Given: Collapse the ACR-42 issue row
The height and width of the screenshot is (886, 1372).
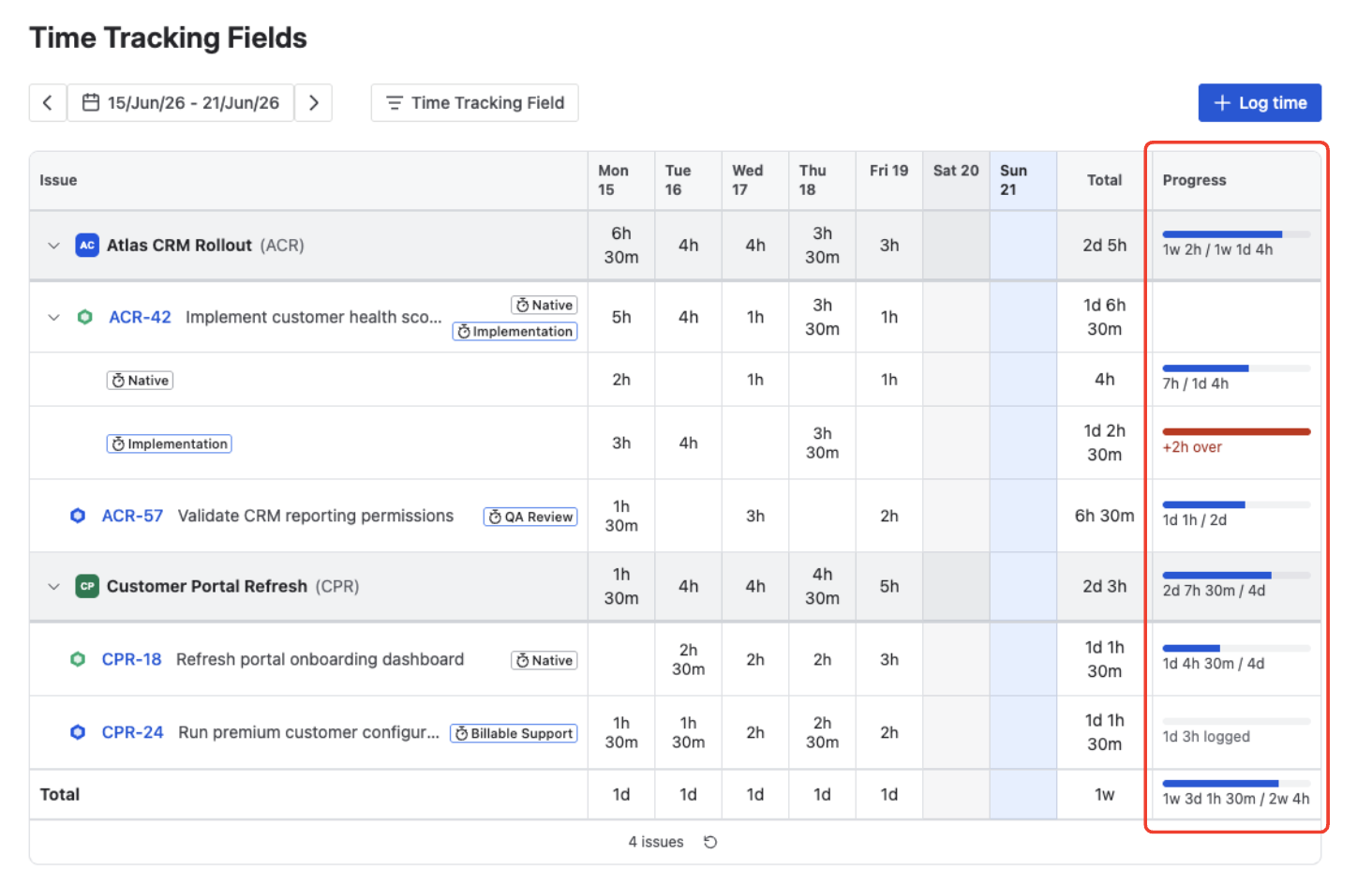Looking at the screenshot, I should point(53,318).
